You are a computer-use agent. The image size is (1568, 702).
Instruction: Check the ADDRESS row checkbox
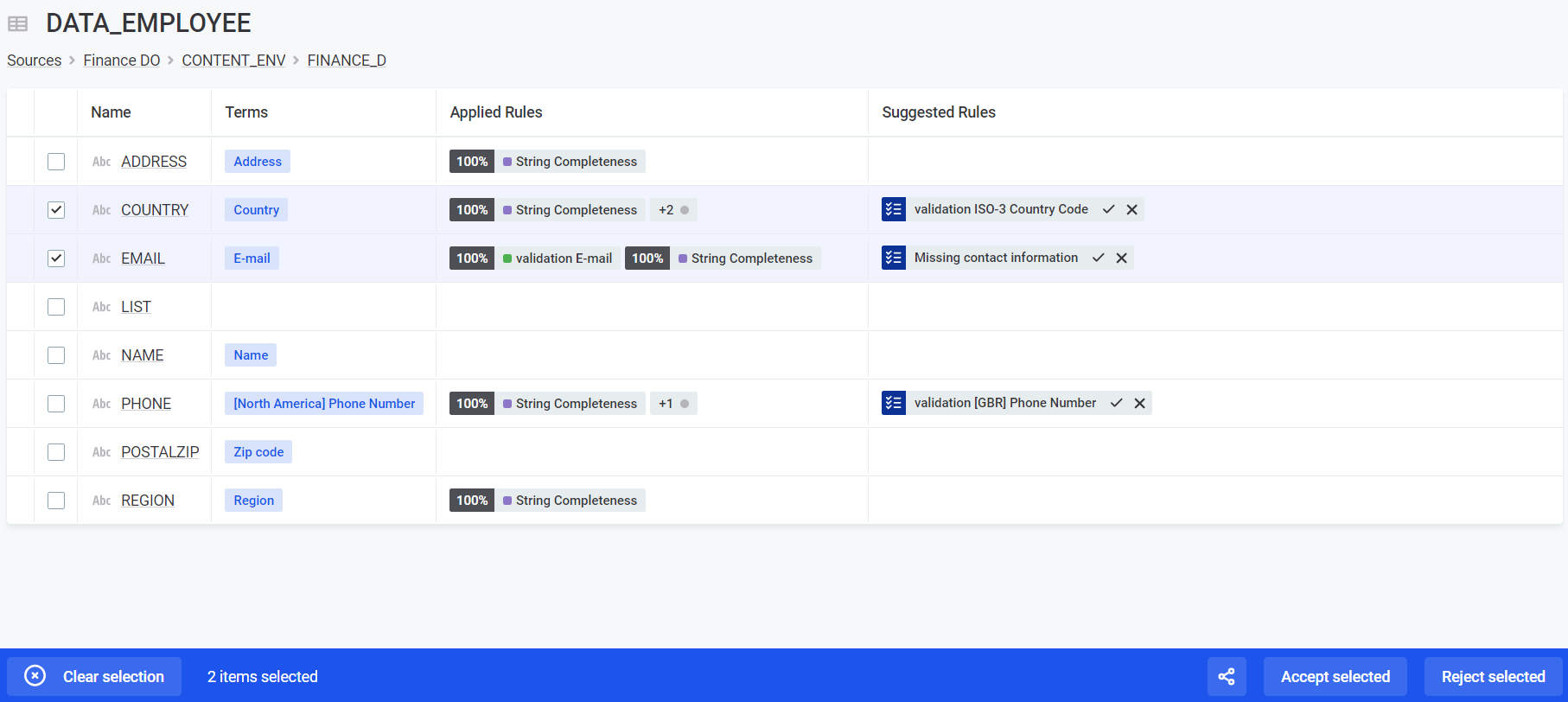click(x=56, y=162)
